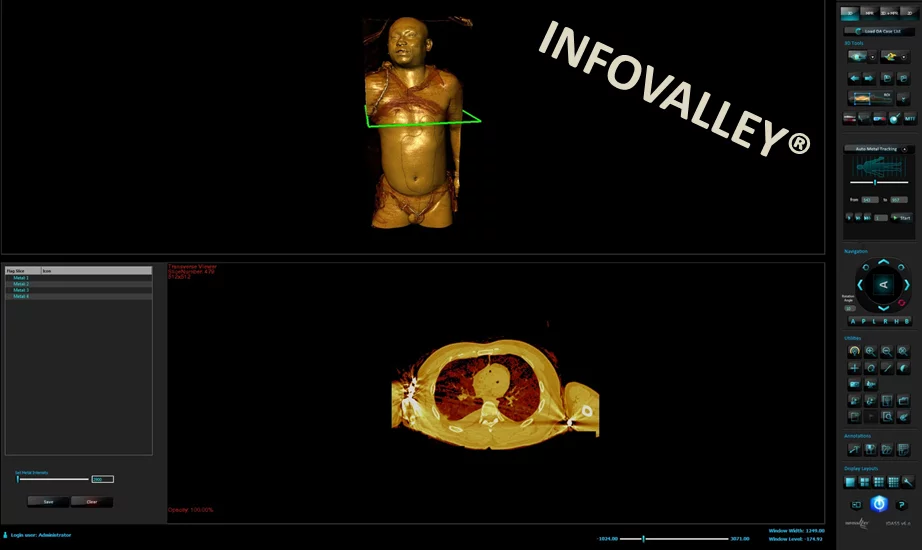This screenshot has width=922, height=550.
Task: Select the yellow-green 3D tool icon
Action: [890, 56]
